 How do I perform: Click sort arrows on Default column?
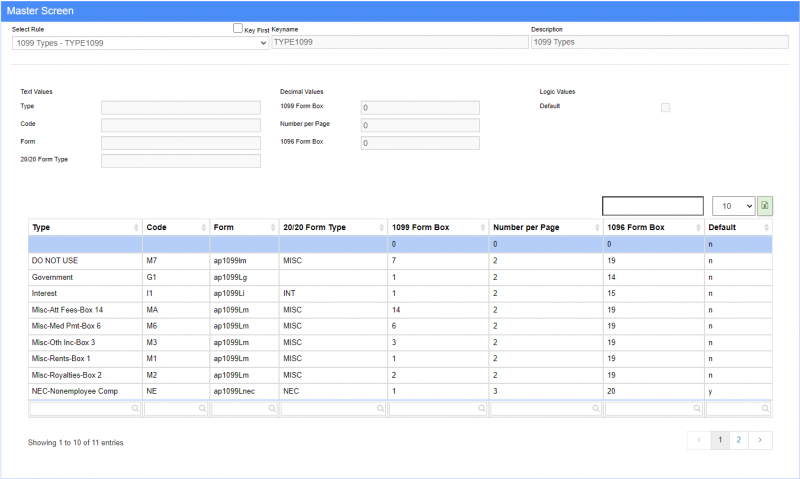pos(765,228)
